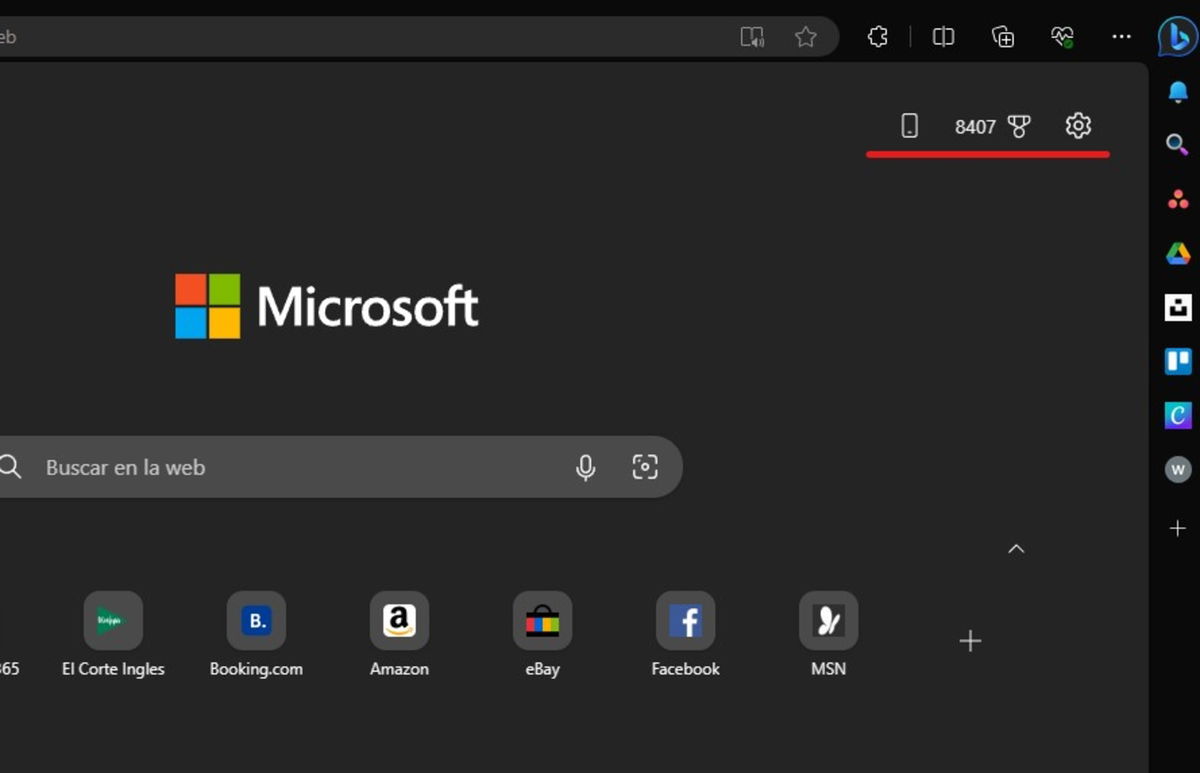The height and width of the screenshot is (773, 1200).
Task: Open notifications via the bell icon
Action: [1177, 91]
